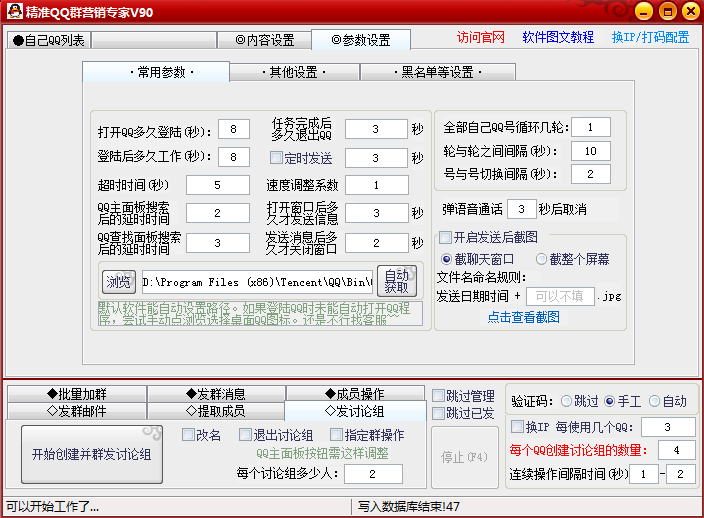Viewport: 704px width, 518px height.
Task: Open the 软件图文教程 link
Action: 558,37
